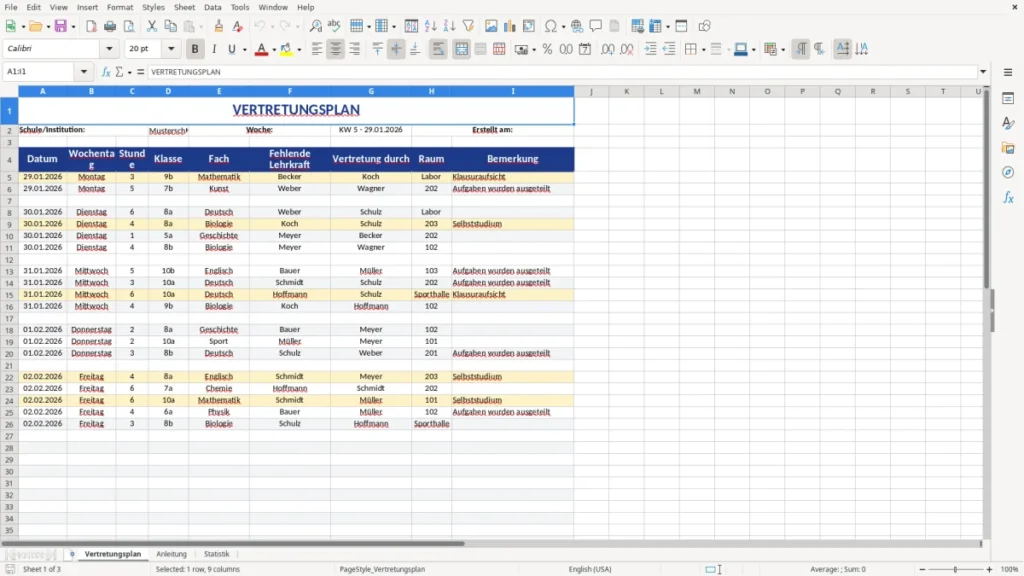Open Borders dropdown arrow
This screenshot has width=1024, height=576.
coord(703,50)
